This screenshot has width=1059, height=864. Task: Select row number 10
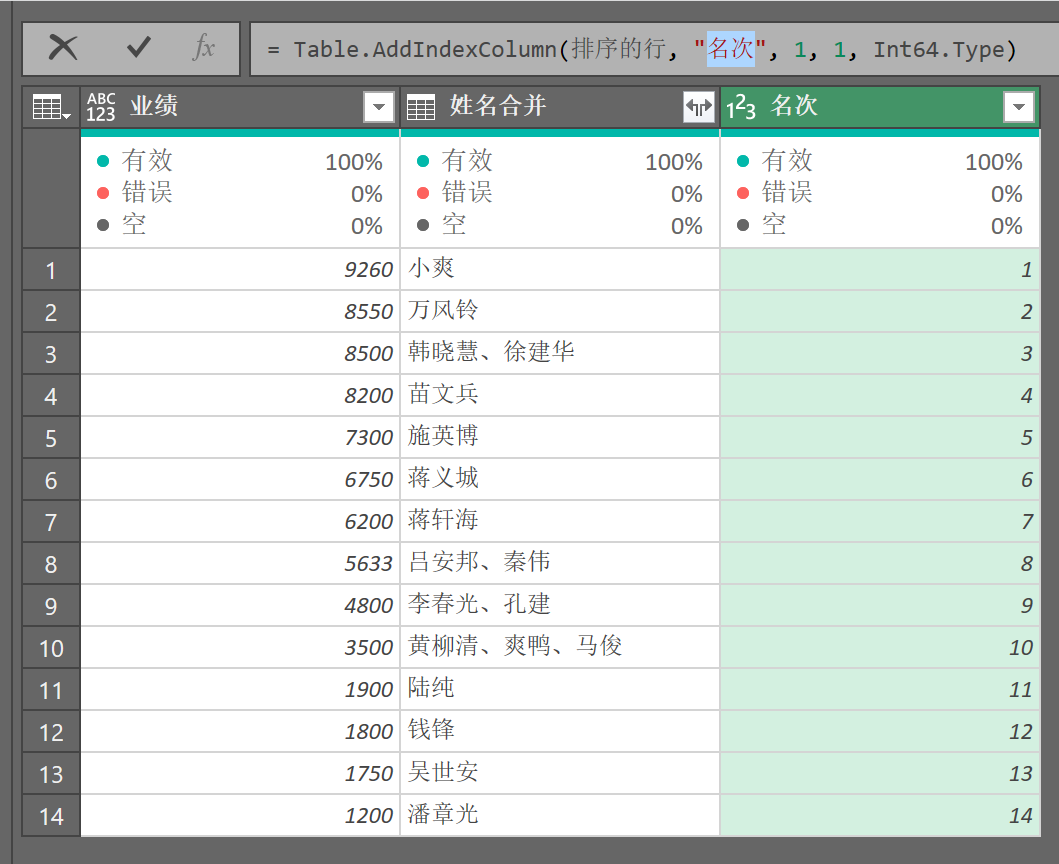[51, 648]
